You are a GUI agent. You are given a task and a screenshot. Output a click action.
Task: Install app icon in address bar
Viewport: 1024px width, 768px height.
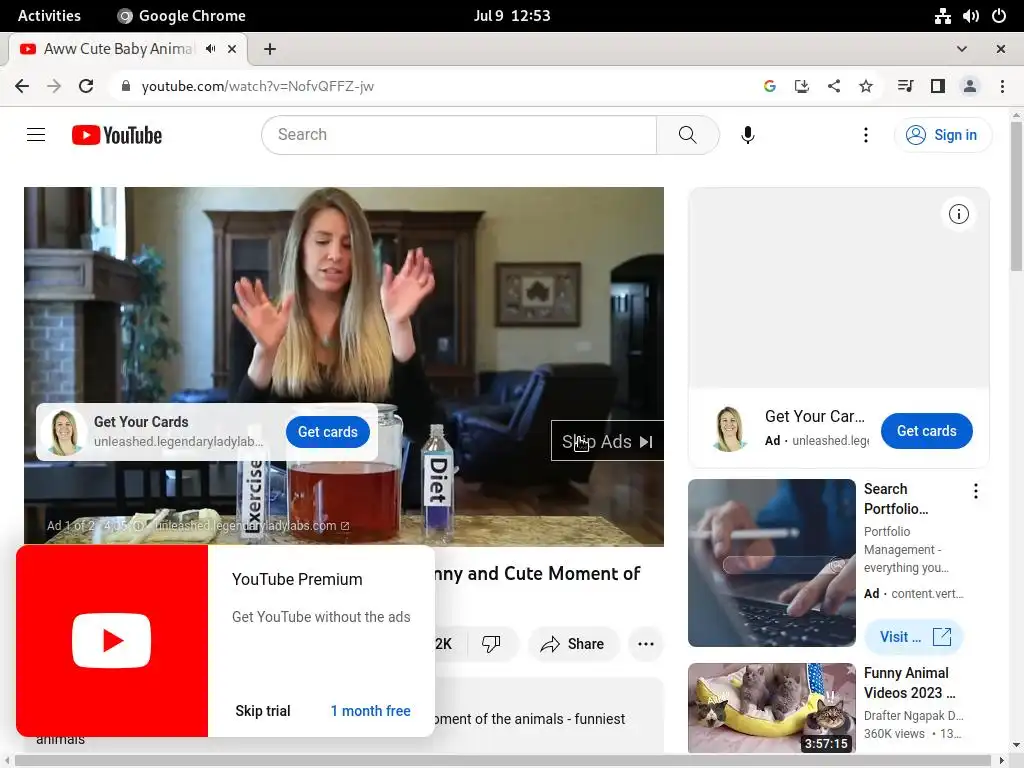coord(801,86)
